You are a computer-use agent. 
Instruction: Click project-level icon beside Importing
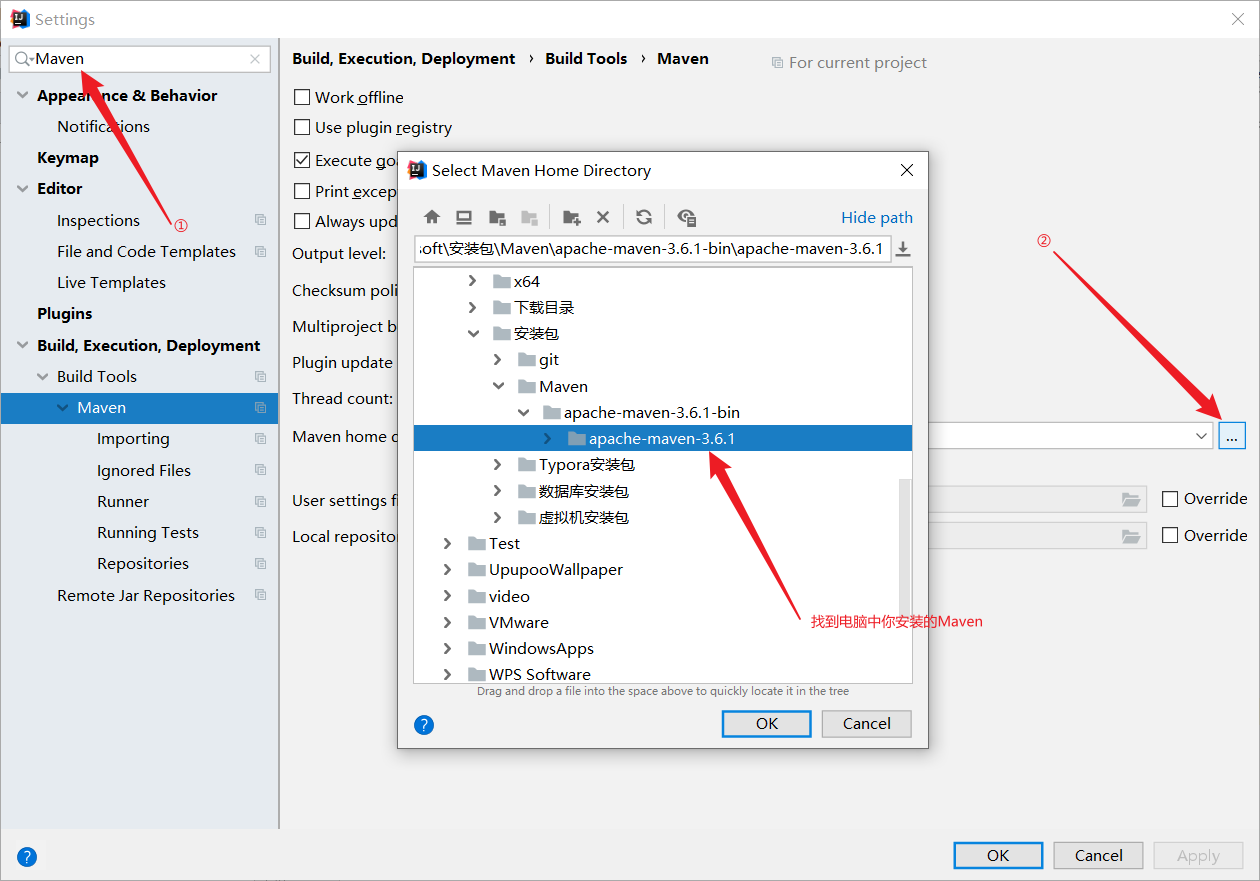pyautogui.click(x=261, y=438)
